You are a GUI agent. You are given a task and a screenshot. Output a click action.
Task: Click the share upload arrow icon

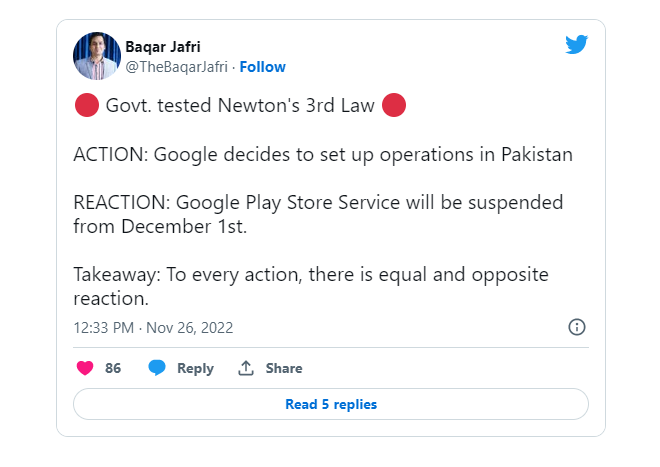pyautogui.click(x=246, y=368)
